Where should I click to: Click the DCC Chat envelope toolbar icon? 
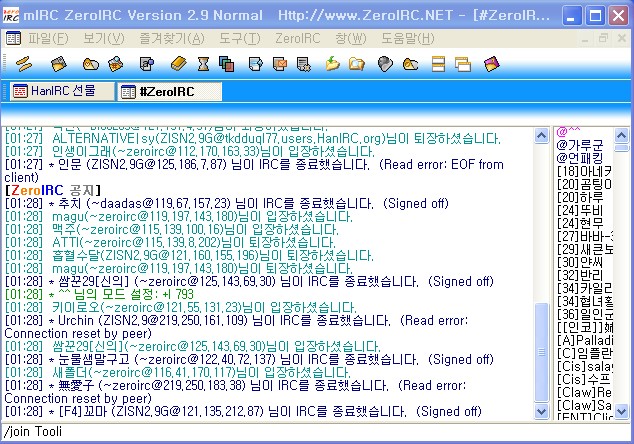[x=280, y=64]
